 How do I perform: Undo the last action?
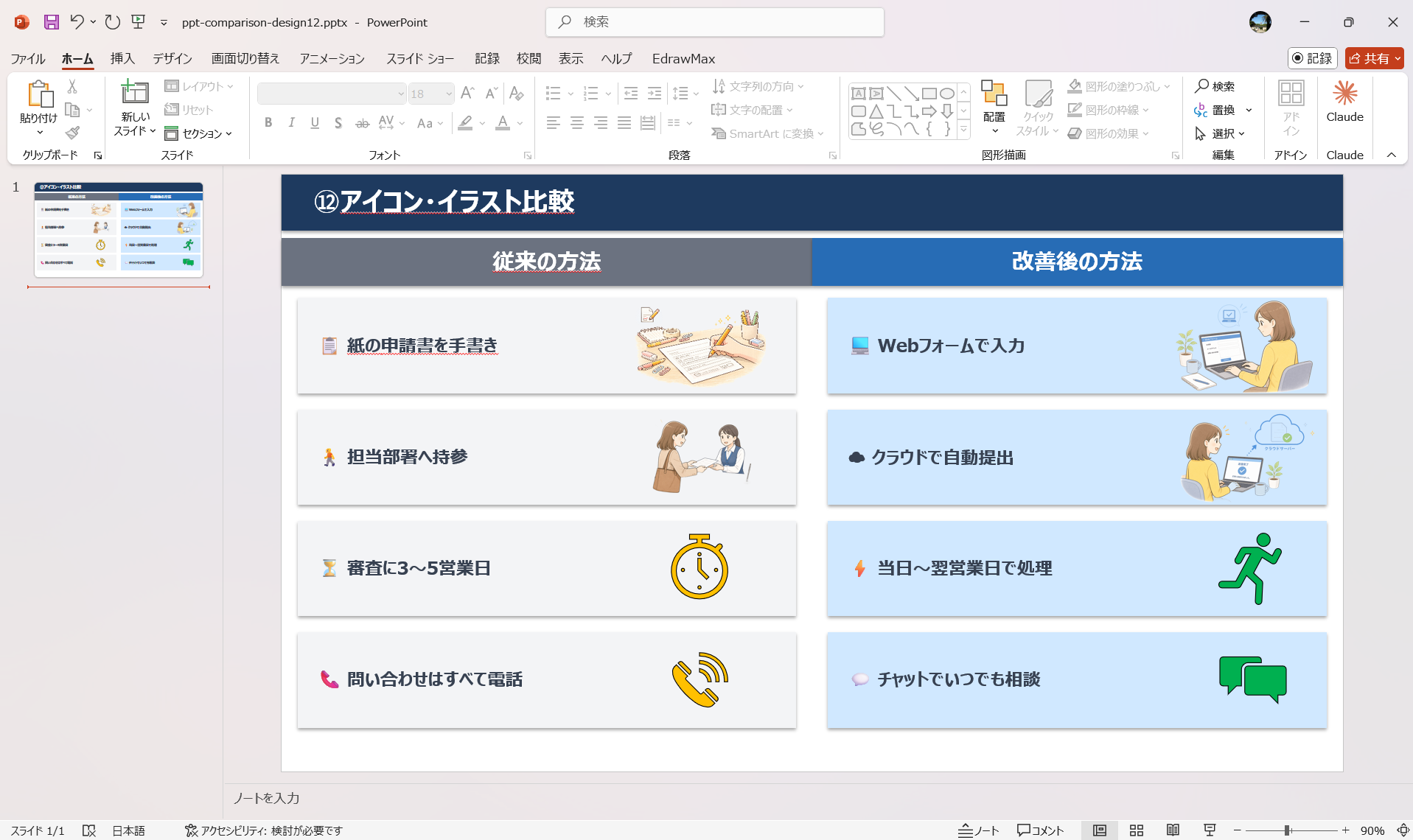coord(77,22)
